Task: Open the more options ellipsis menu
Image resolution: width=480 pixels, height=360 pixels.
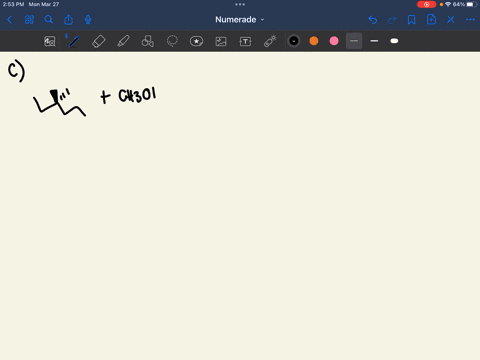Action: pyautogui.click(x=470, y=20)
